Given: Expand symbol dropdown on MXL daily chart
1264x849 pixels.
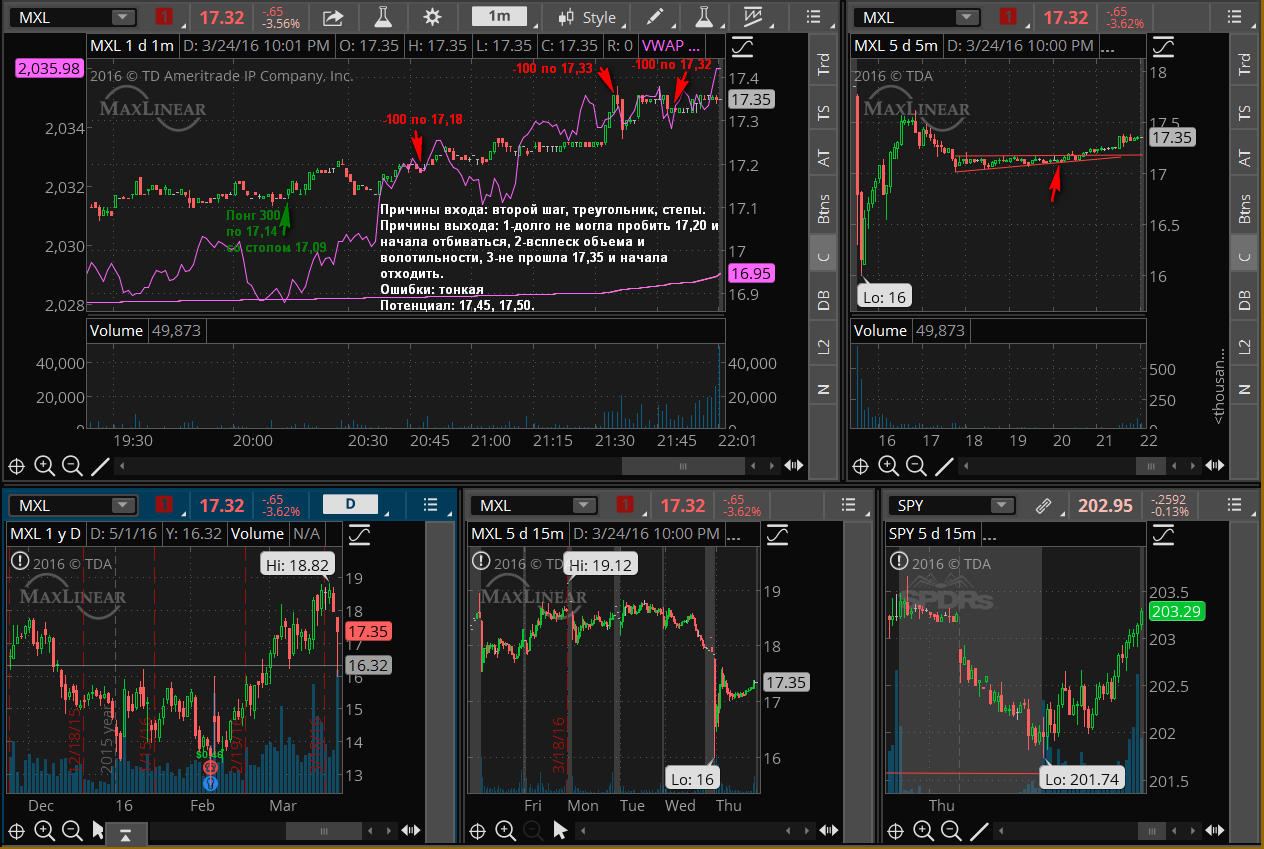Looking at the screenshot, I should tap(123, 505).
